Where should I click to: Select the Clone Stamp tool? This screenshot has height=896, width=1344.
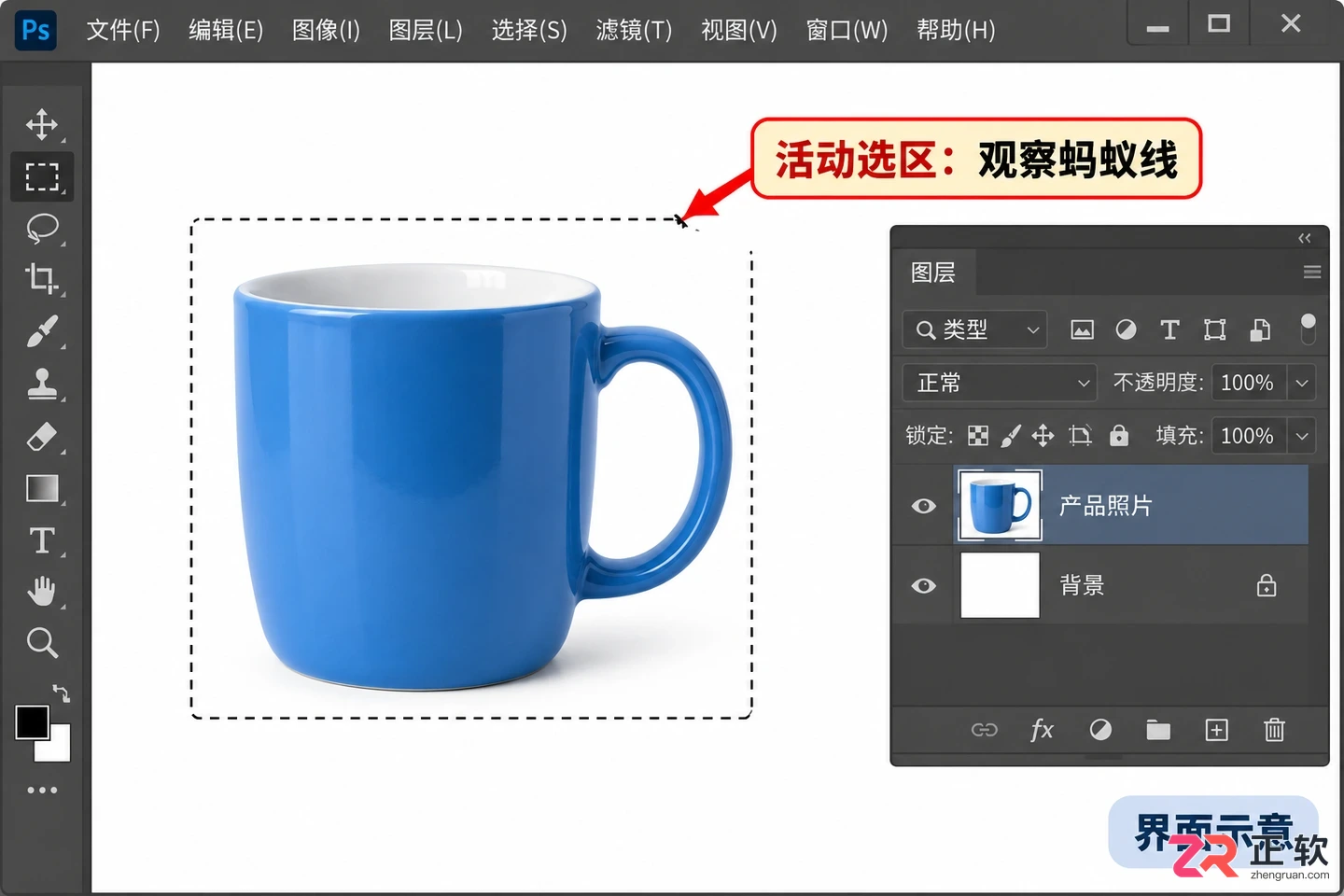click(42, 383)
